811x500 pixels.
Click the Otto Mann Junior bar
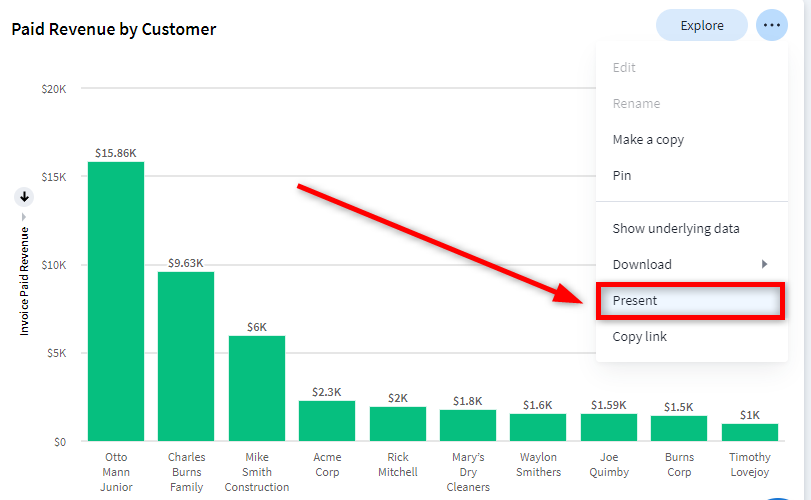point(116,301)
